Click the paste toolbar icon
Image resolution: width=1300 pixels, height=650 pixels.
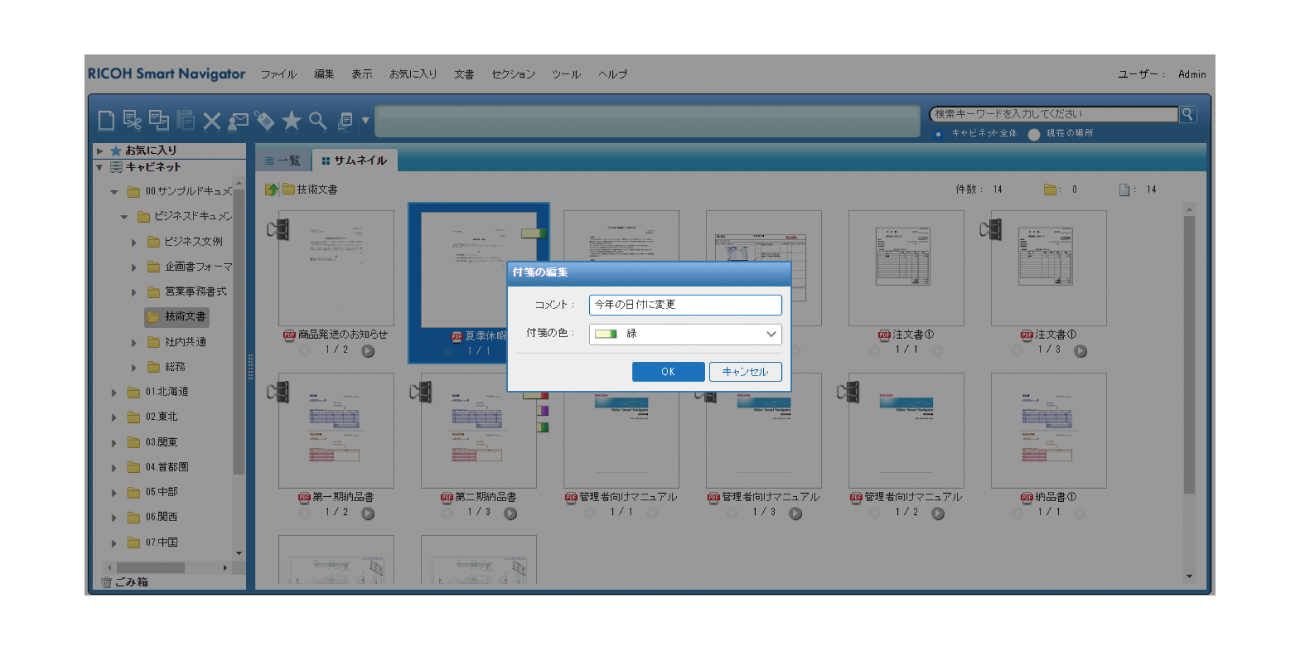(185, 120)
